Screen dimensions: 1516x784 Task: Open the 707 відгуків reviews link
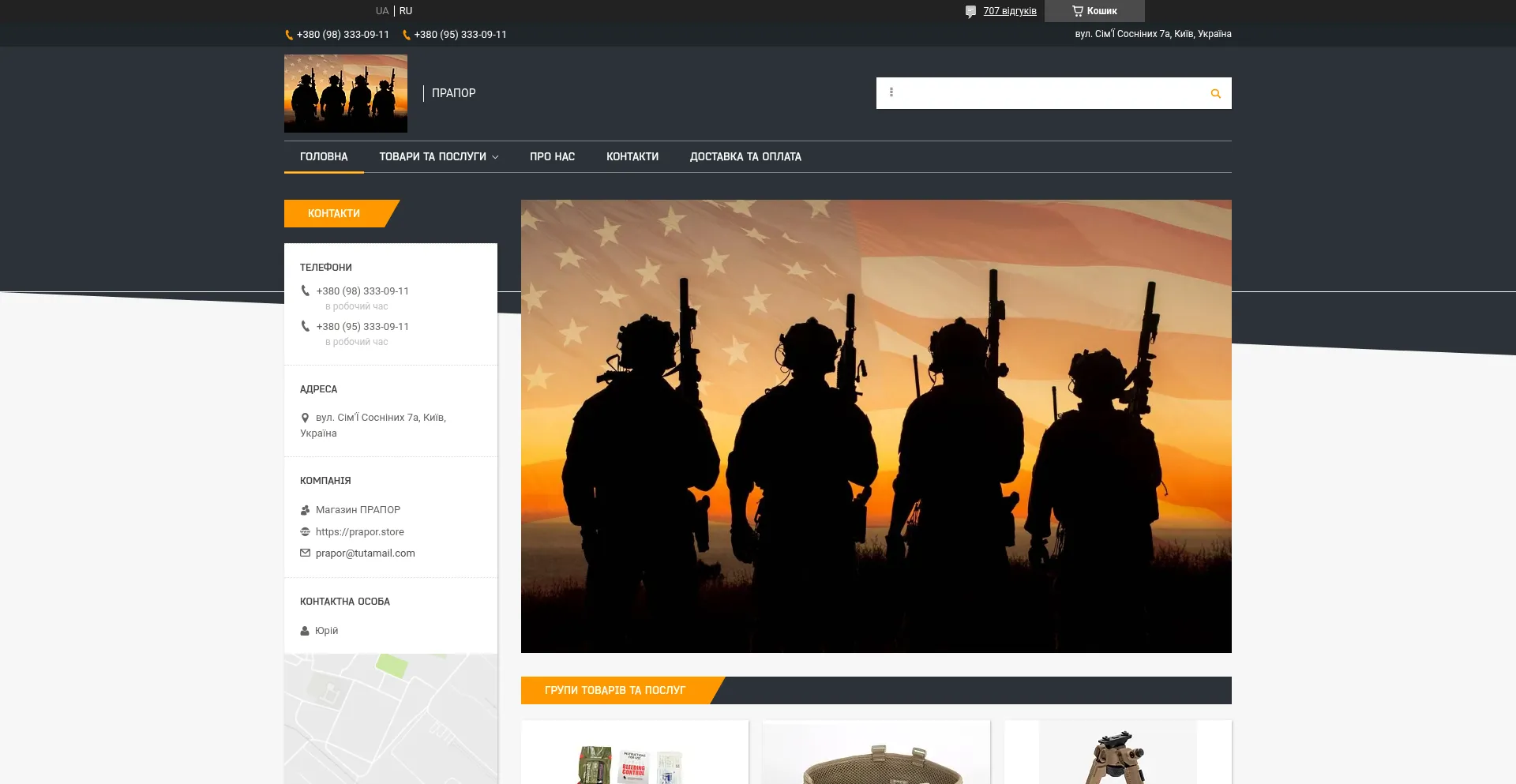coord(1010,11)
